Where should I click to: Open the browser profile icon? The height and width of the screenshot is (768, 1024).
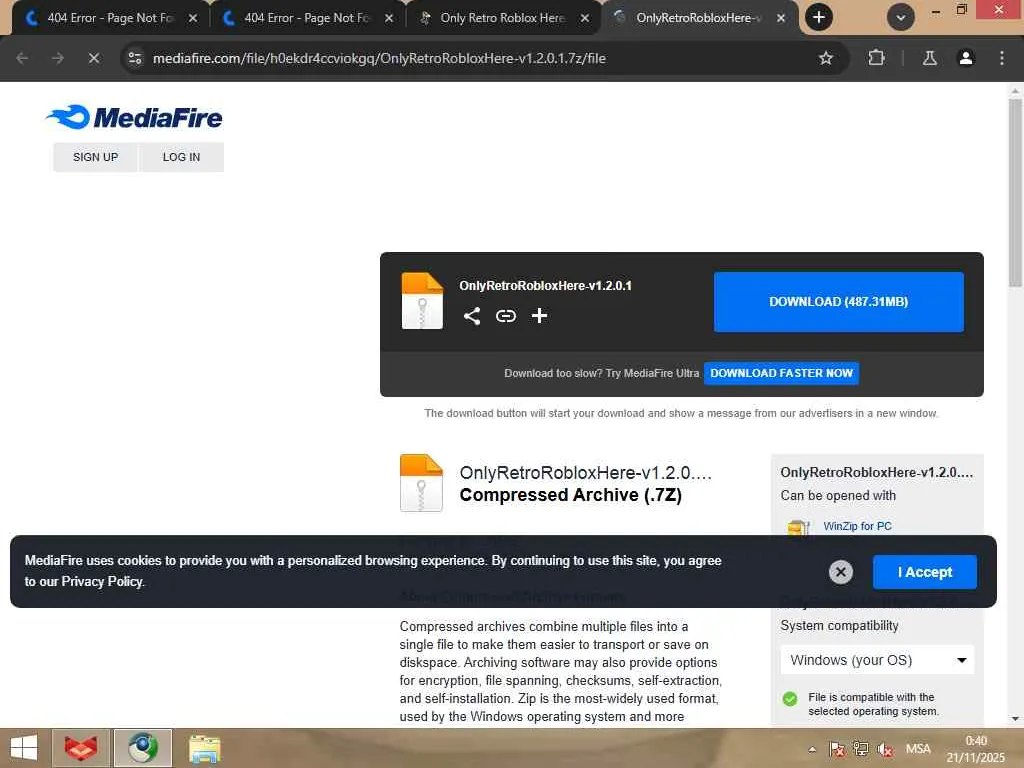(x=965, y=58)
